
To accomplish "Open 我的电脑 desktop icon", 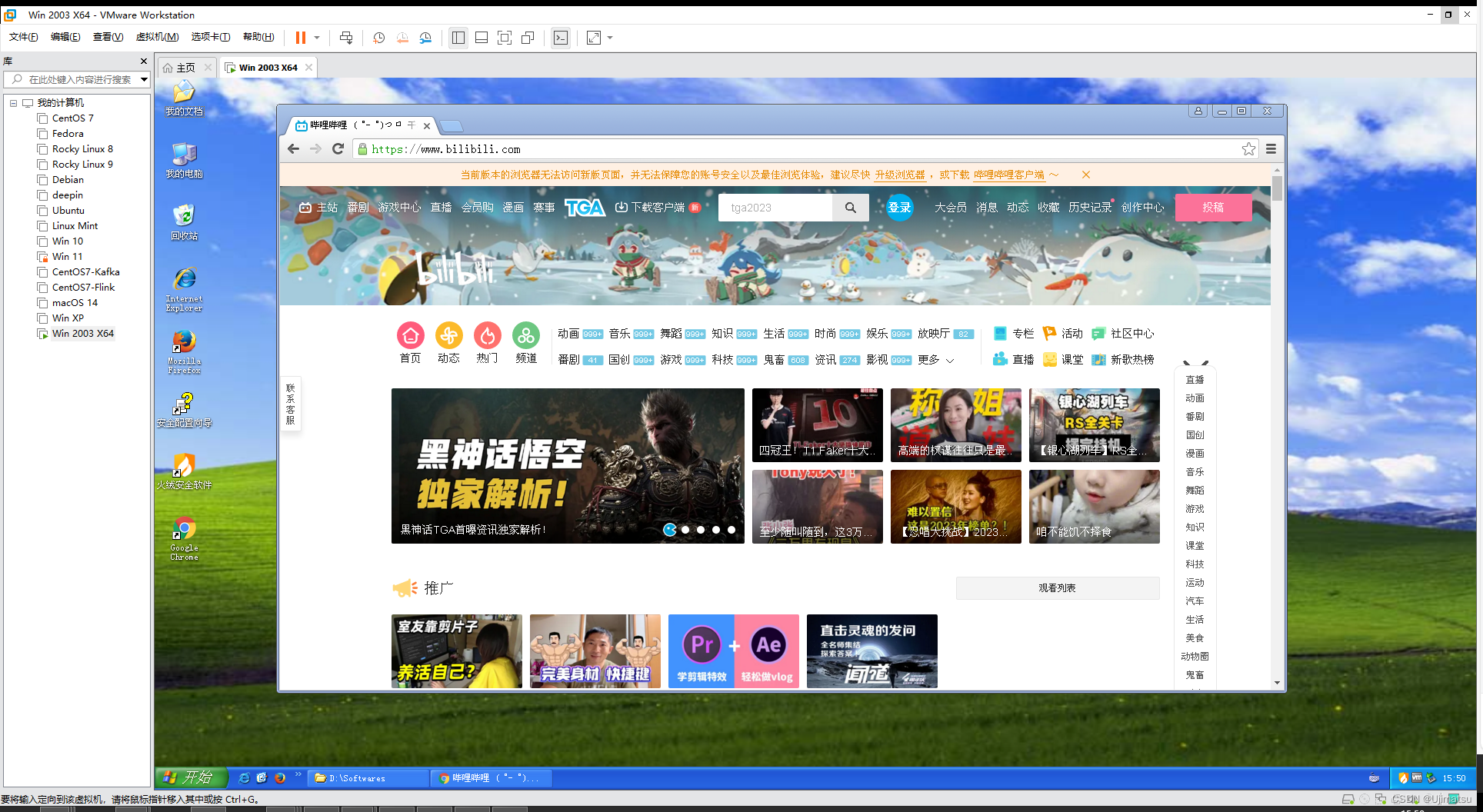I will [x=185, y=160].
